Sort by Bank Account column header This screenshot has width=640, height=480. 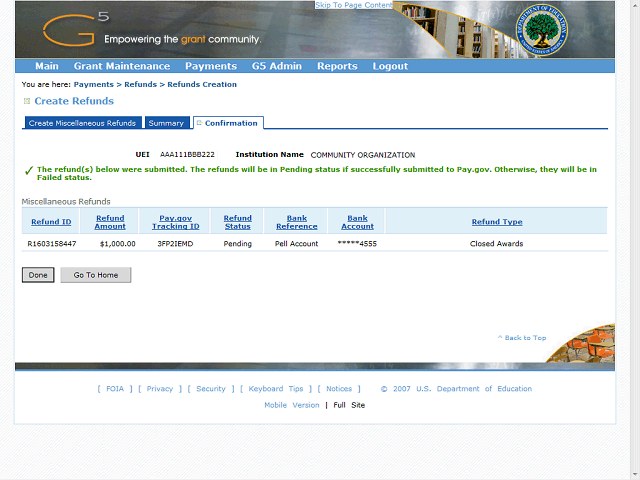click(x=358, y=222)
